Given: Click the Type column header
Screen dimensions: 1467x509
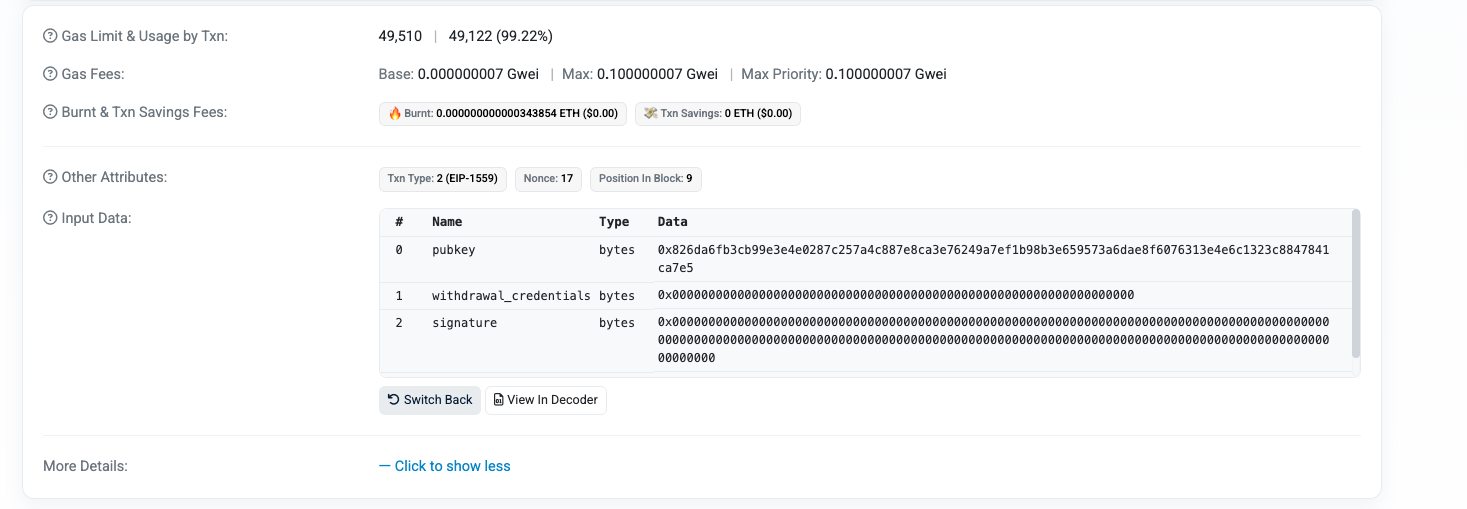Looking at the screenshot, I should pos(614,222).
